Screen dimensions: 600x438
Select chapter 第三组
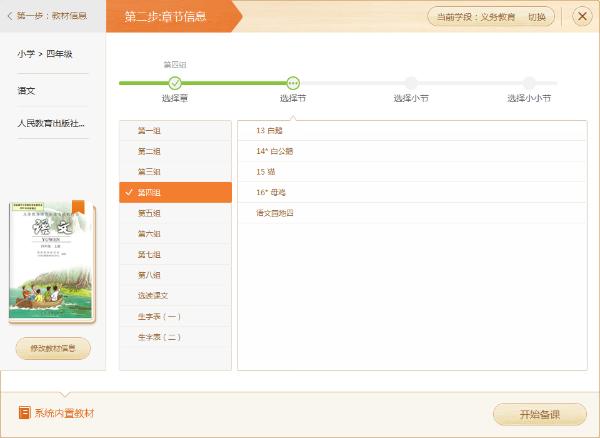[x=176, y=172]
